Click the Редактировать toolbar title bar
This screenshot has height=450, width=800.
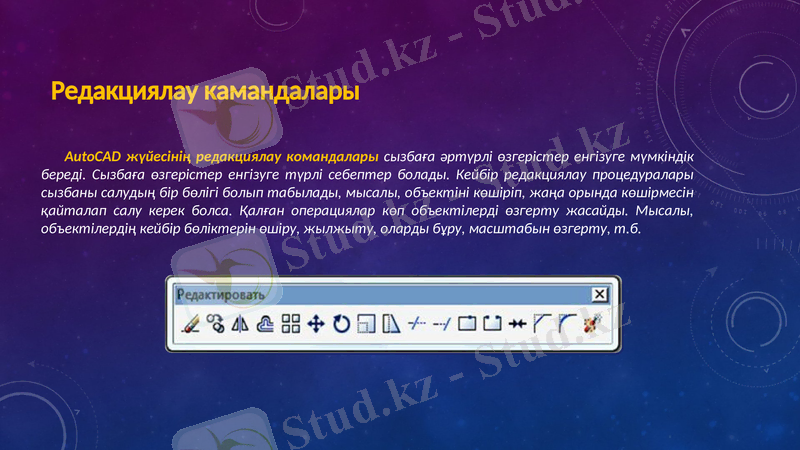click(392, 295)
